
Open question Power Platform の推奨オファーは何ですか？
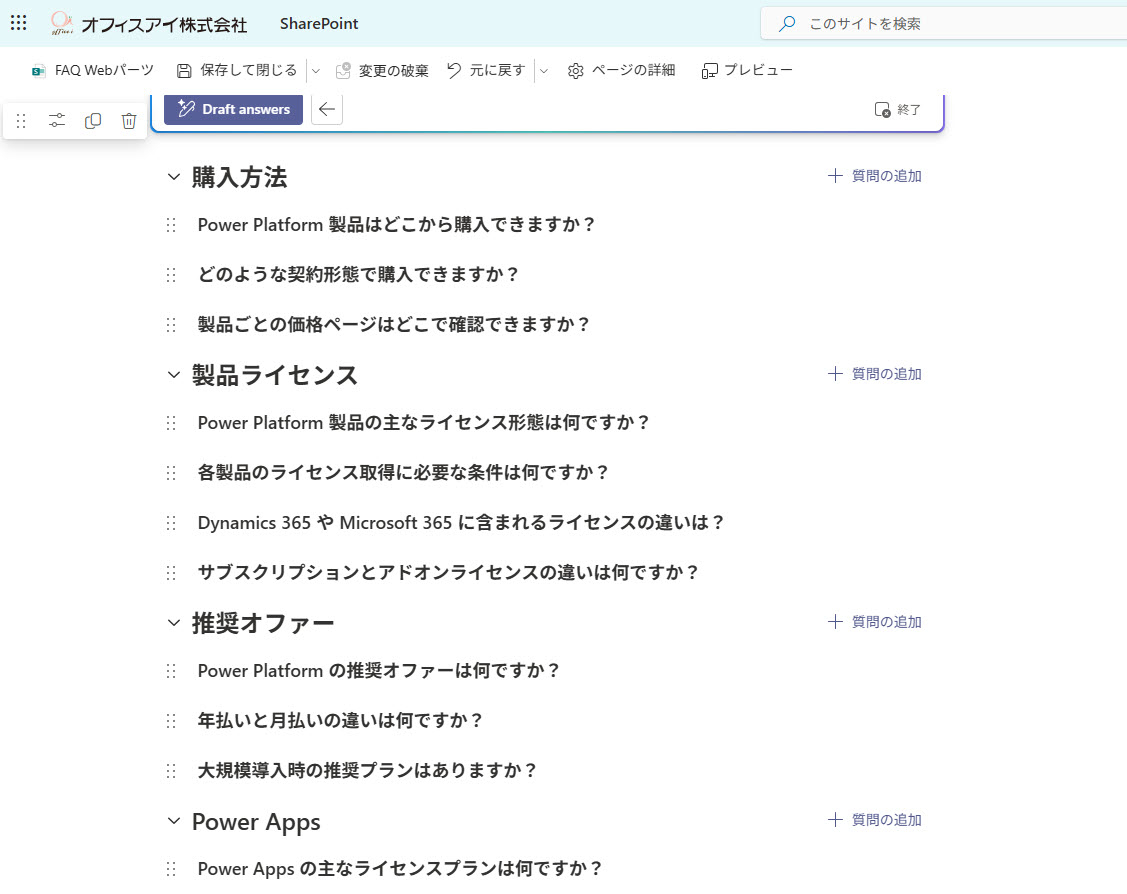pos(379,670)
